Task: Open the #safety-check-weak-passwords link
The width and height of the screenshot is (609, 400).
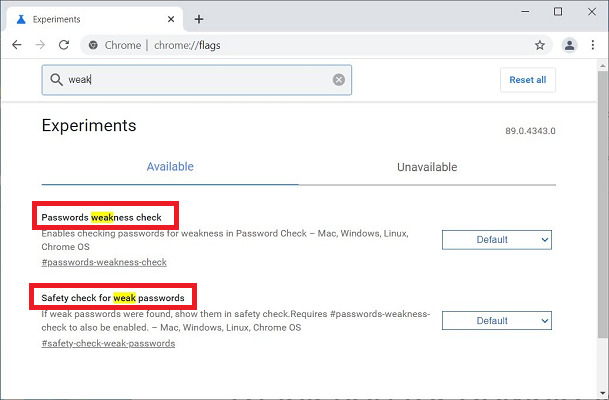Action: click(108, 343)
